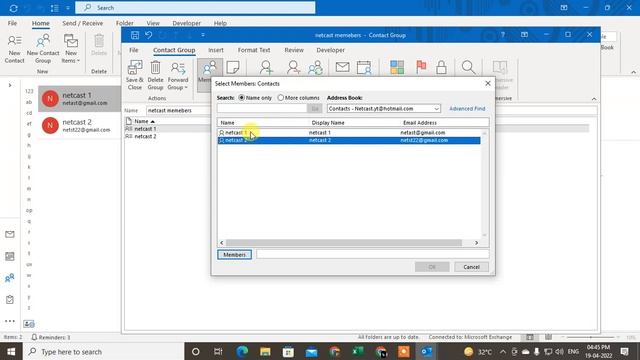Click the Members button
The image size is (640, 360).
click(234, 255)
